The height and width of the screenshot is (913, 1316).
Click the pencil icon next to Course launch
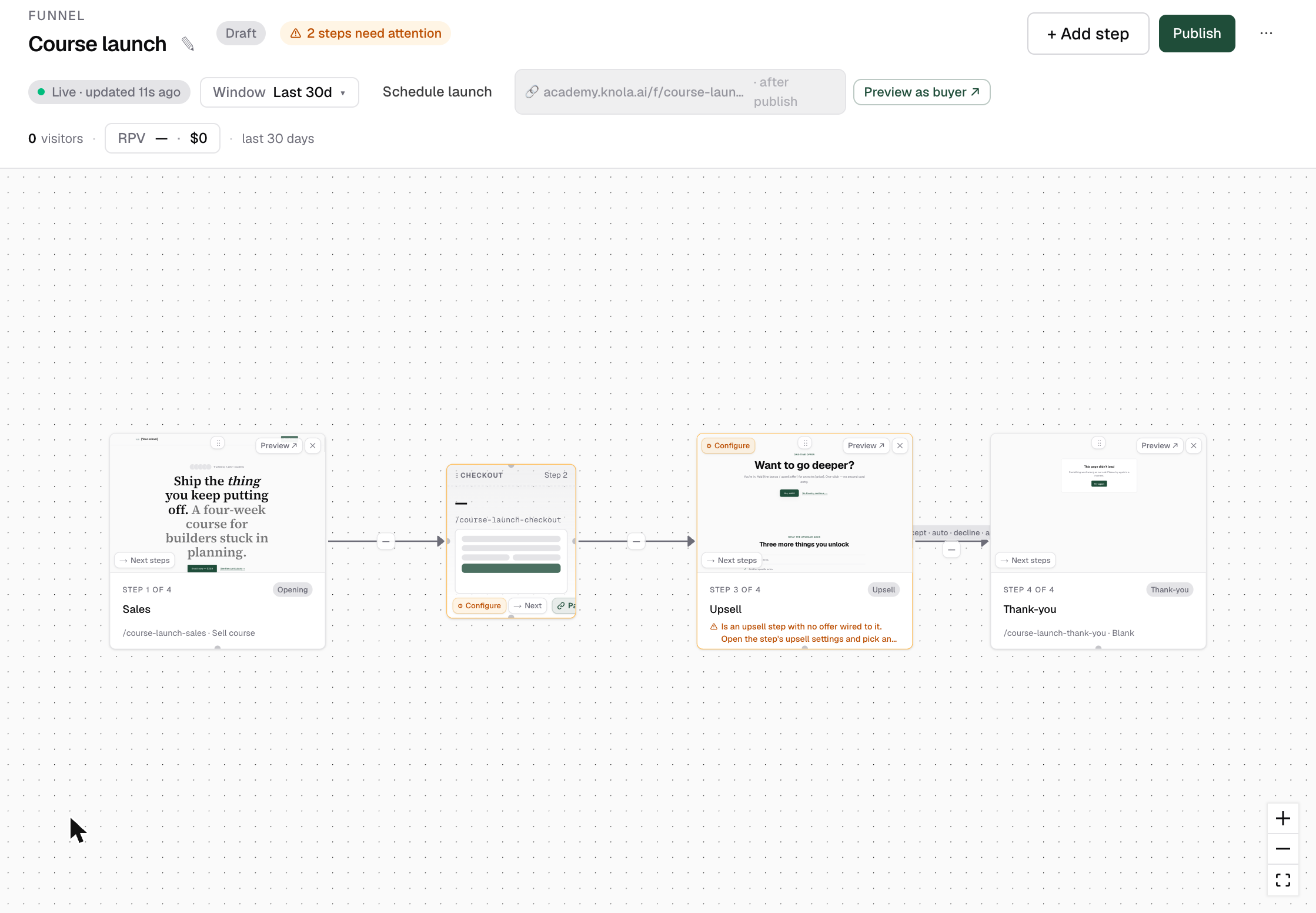[188, 44]
